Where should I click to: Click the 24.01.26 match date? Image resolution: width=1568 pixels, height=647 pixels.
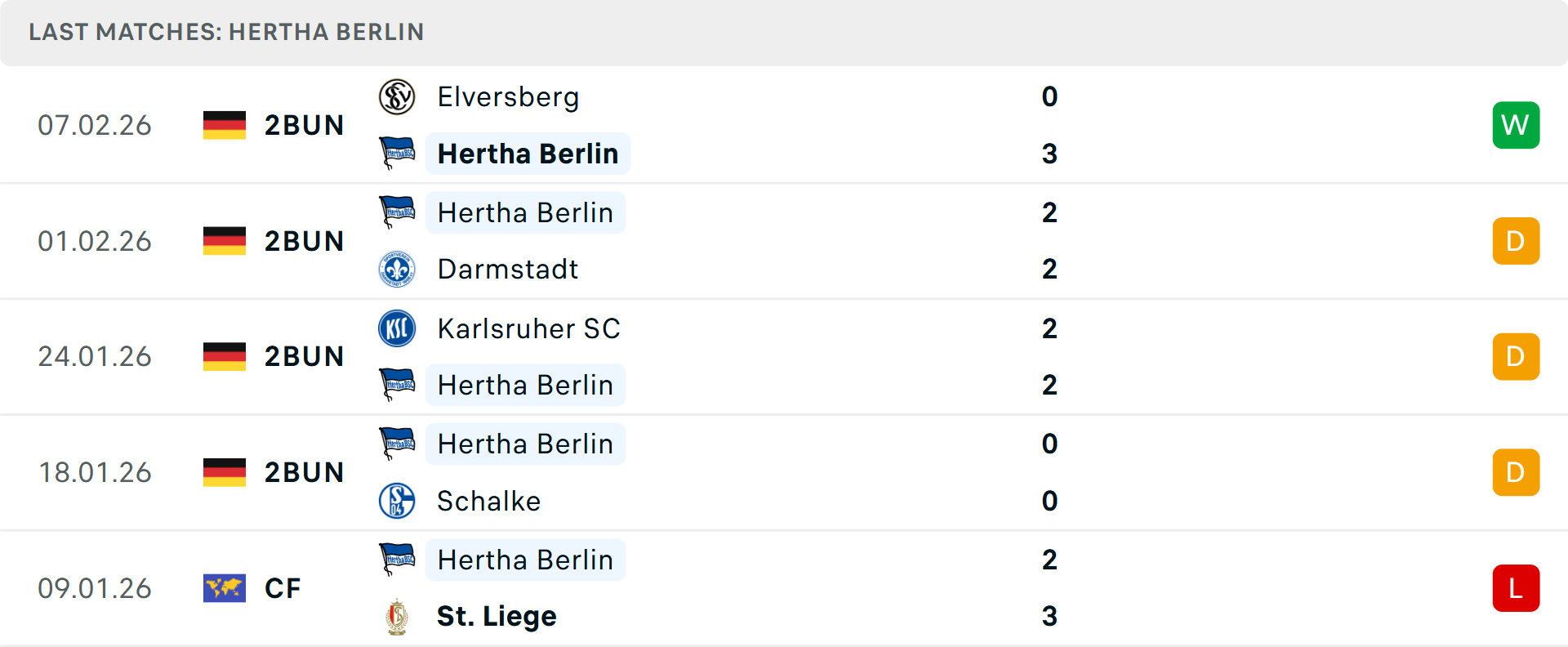[x=95, y=356]
